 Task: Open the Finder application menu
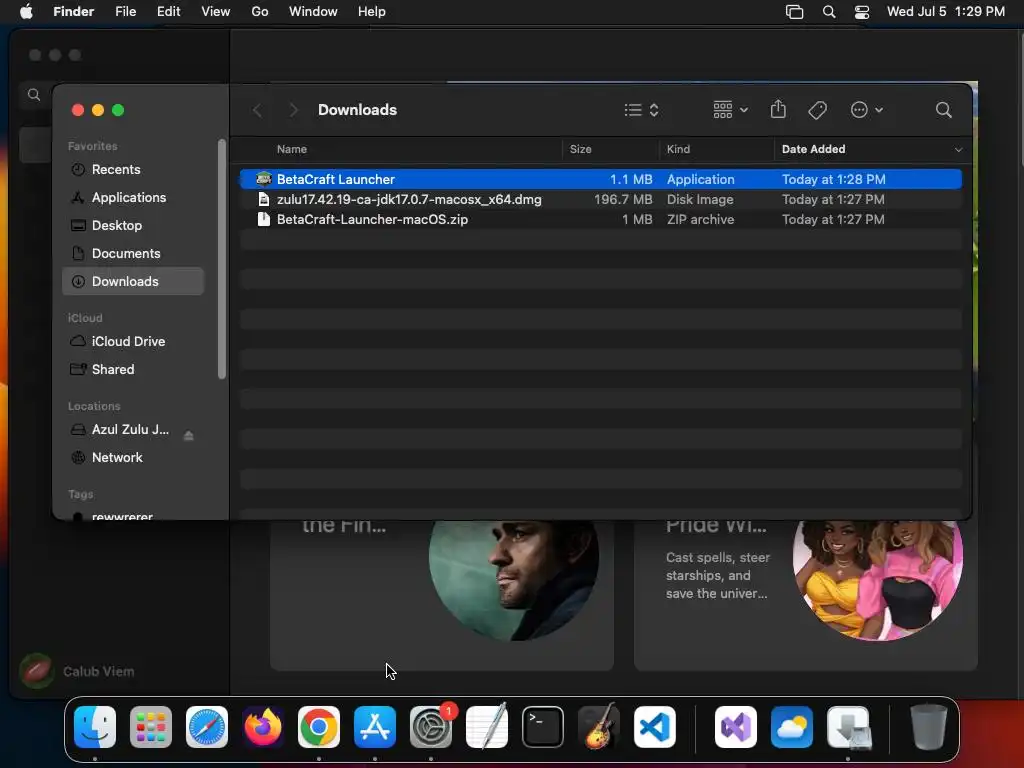pyautogui.click(x=74, y=12)
